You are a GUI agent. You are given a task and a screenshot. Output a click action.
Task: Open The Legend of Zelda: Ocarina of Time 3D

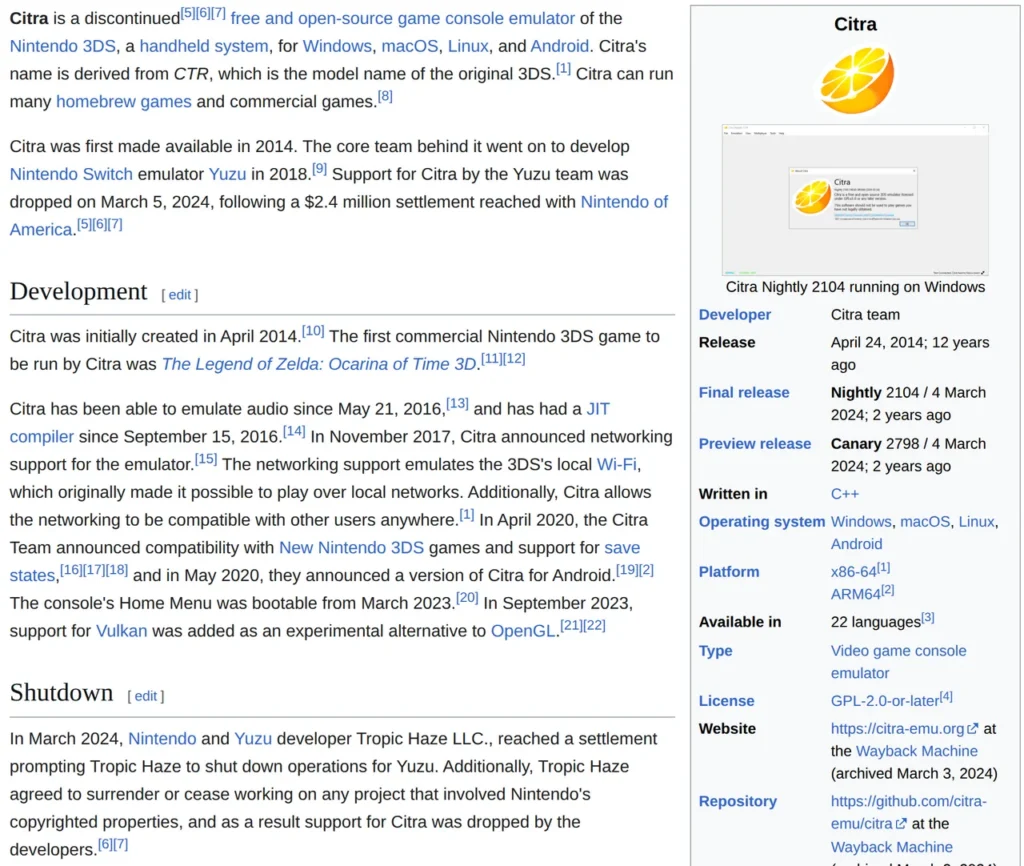pyautogui.click(x=319, y=364)
